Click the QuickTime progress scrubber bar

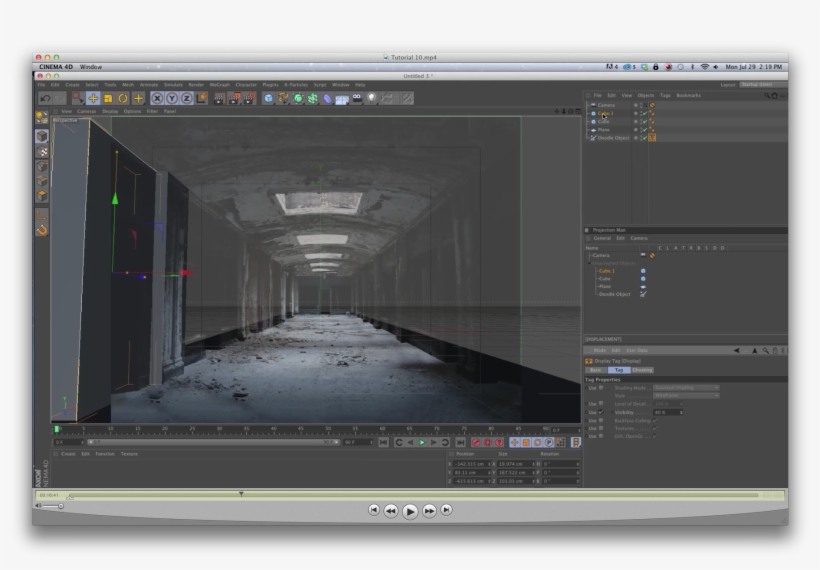coord(413,495)
